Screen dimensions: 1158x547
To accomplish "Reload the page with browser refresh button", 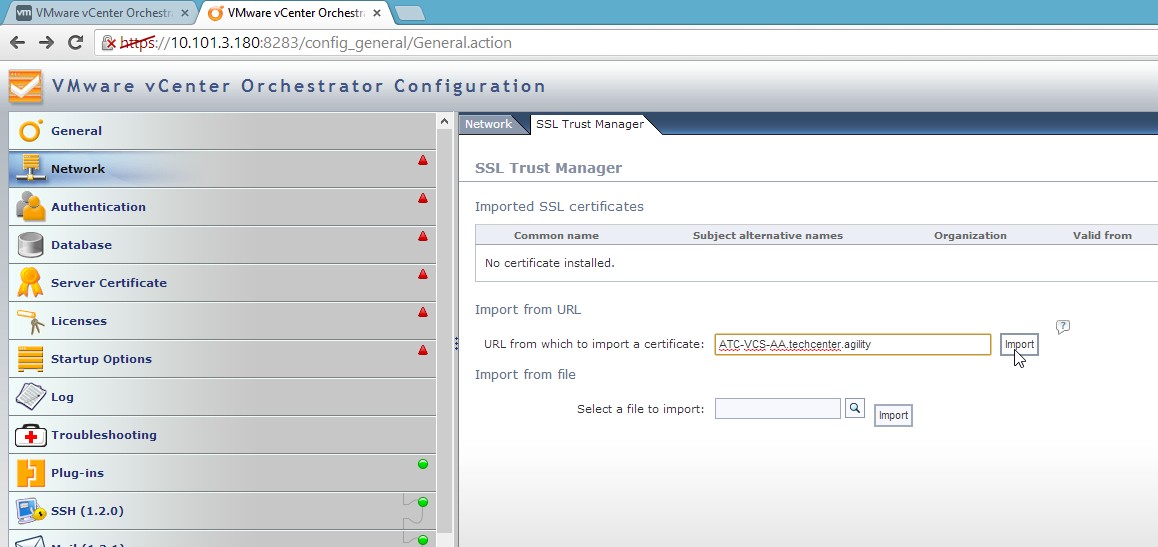I will (75, 43).
